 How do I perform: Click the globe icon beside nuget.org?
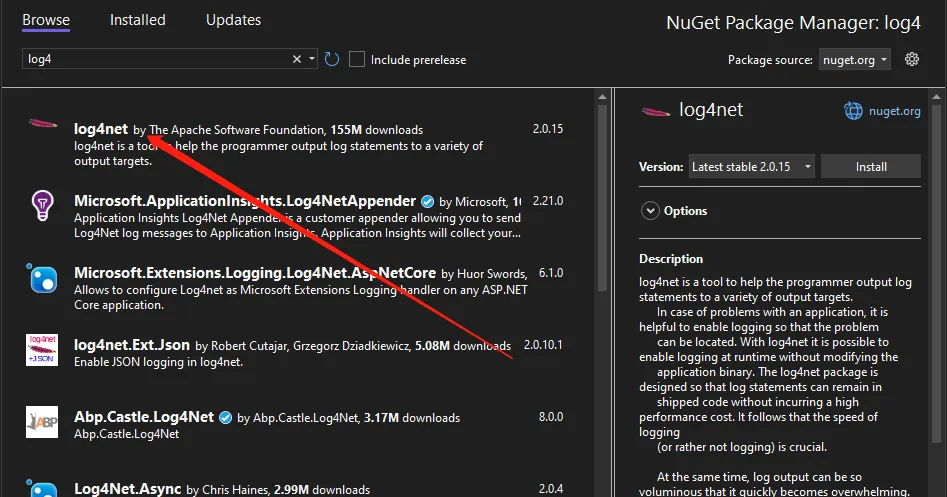(853, 111)
